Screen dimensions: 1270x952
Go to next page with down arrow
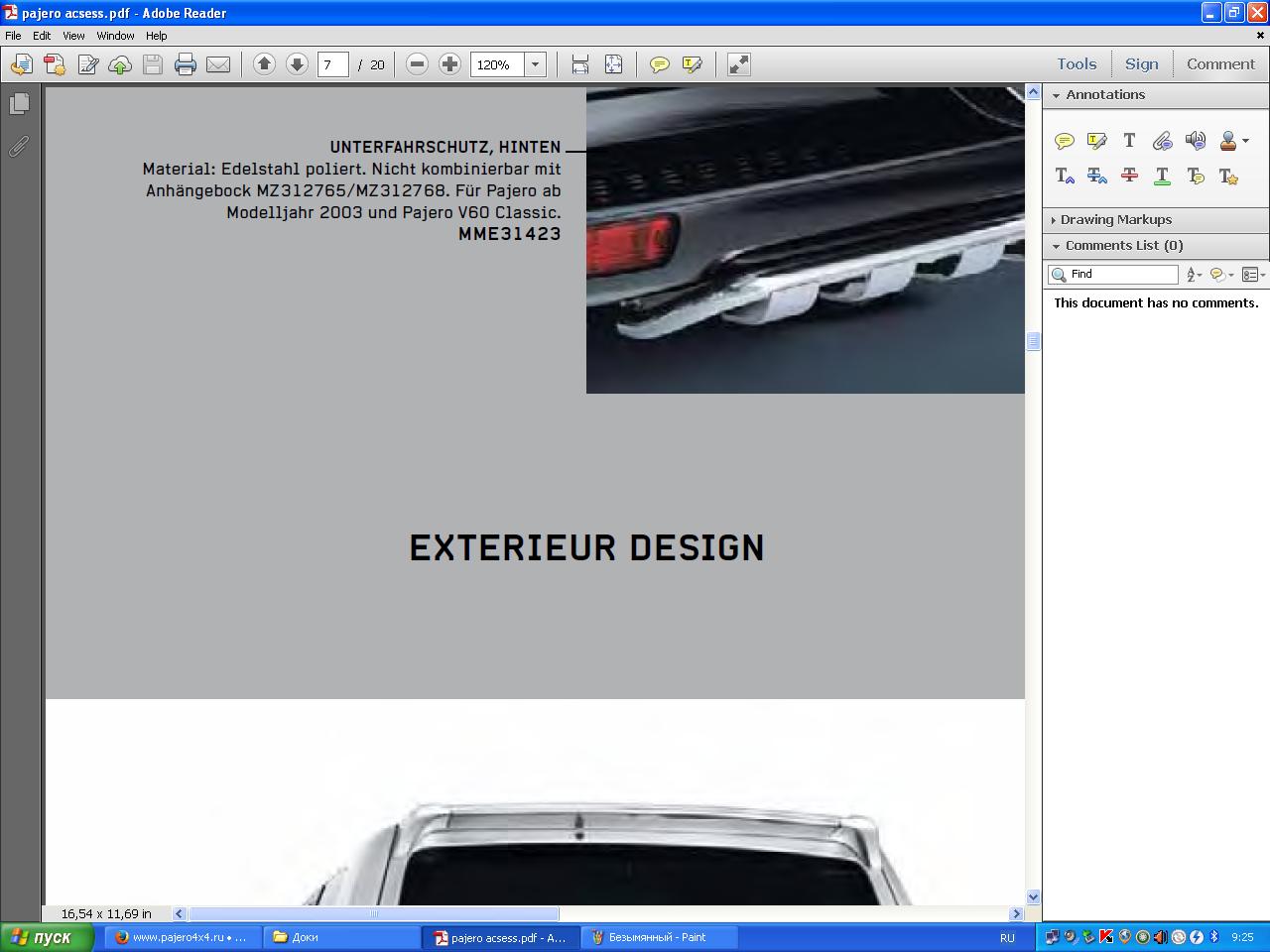[x=297, y=64]
